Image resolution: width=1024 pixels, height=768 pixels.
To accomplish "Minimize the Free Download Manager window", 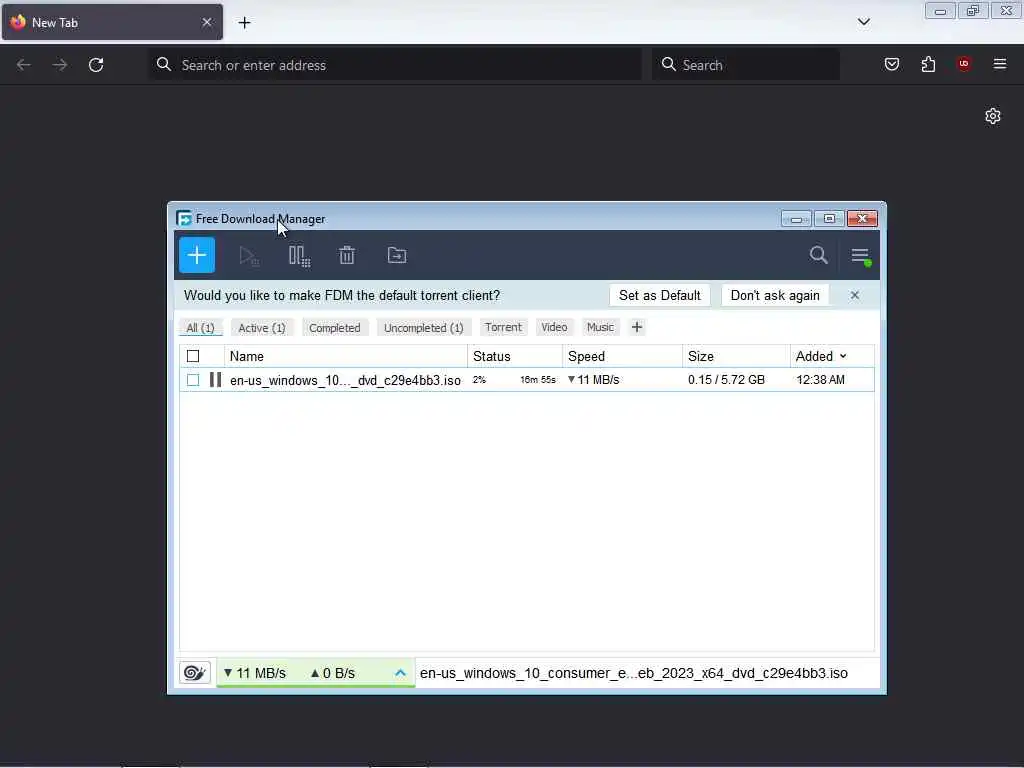I will coord(796,218).
